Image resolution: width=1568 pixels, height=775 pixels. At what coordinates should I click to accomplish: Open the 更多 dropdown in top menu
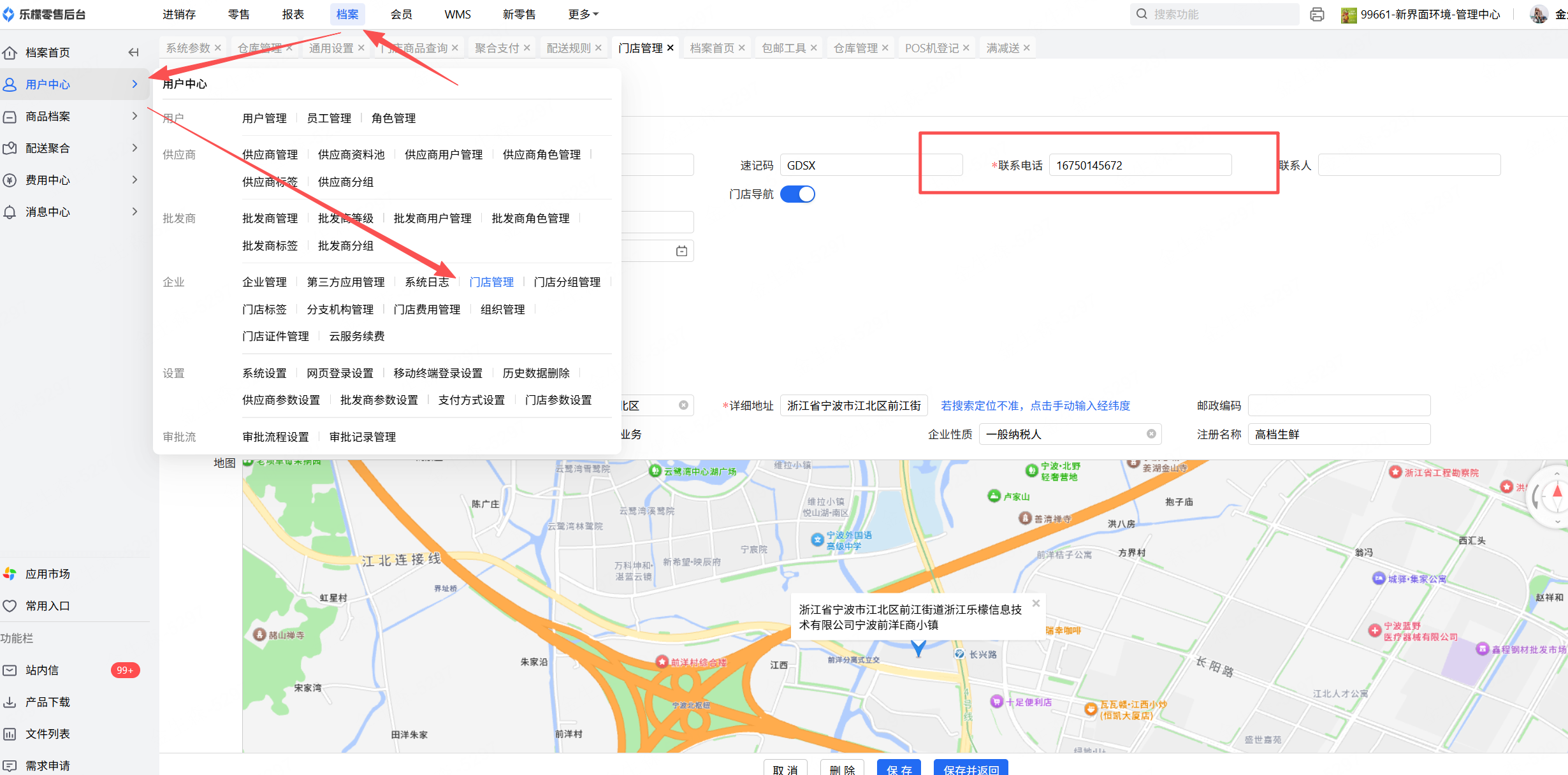pos(583,14)
